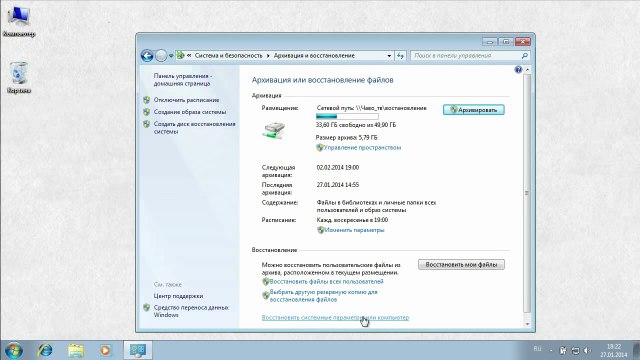Open the blue help question mark
The image size is (640, 360).
(x=518, y=70)
